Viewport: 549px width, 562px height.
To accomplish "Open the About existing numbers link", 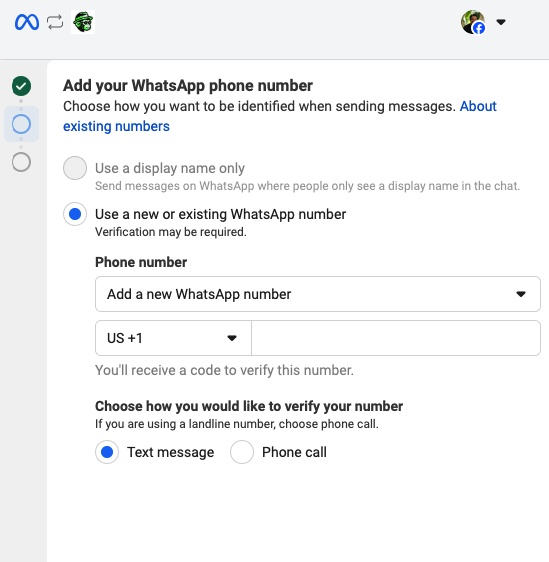I will (280, 116).
